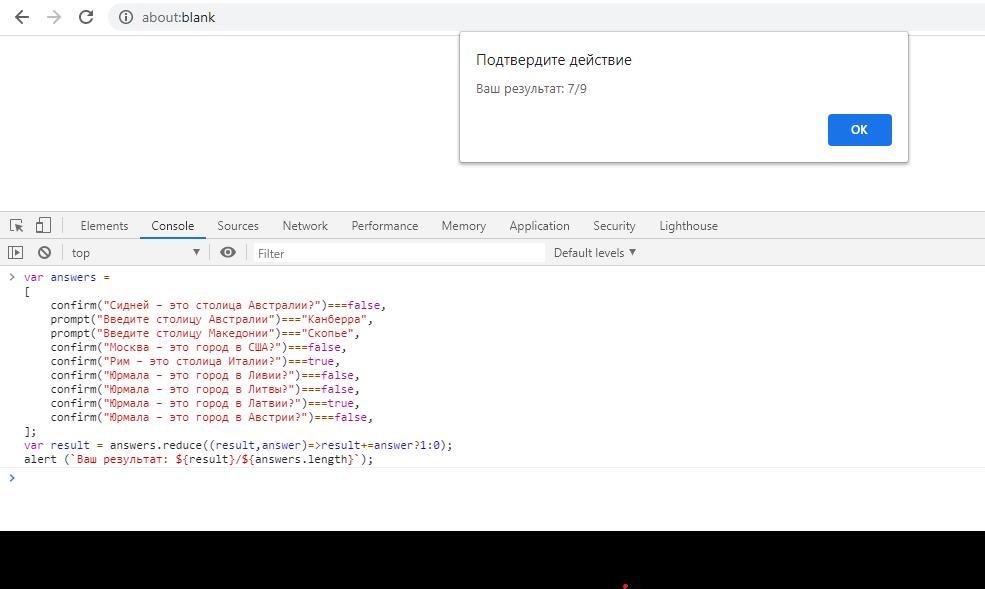
Task: Expand the Default levels dropdown
Action: 594,253
